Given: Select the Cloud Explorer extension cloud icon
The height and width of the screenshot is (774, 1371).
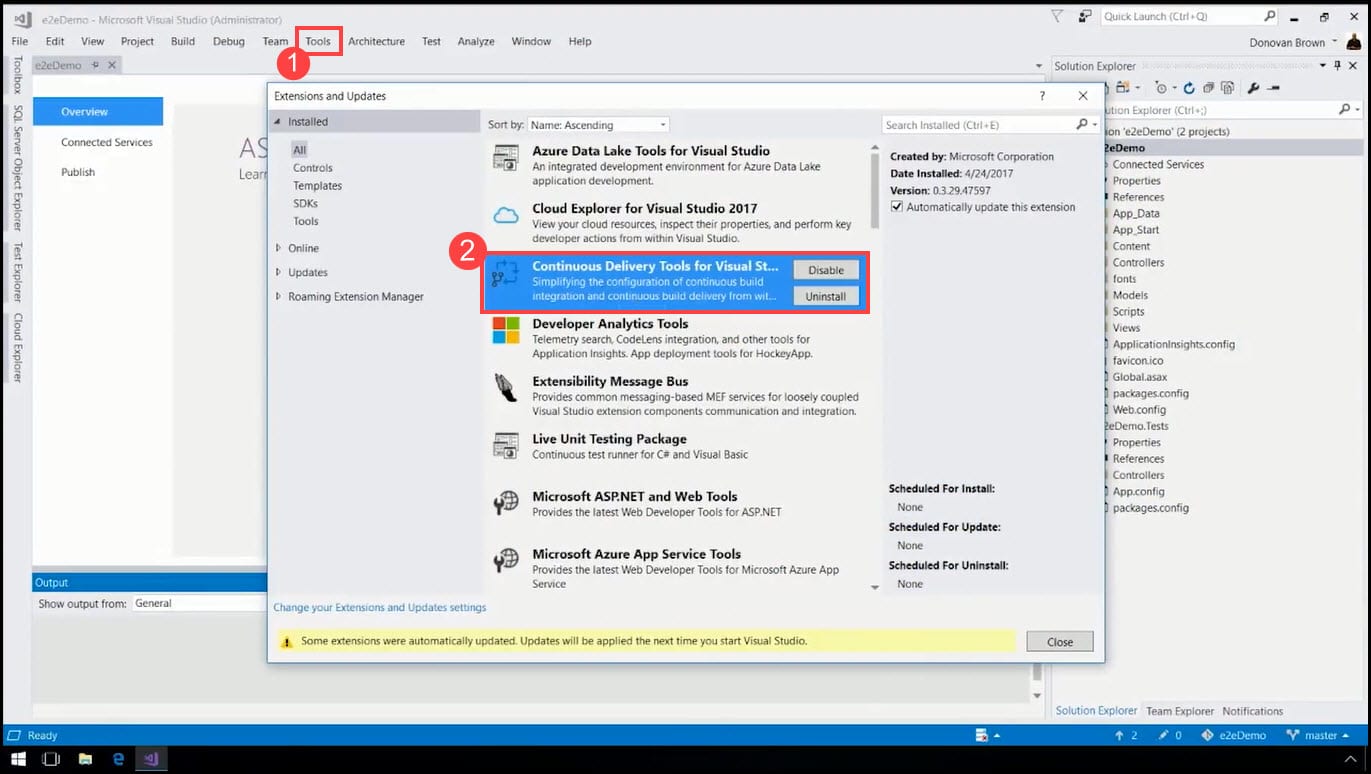Looking at the screenshot, I should [x=506, y=216].
